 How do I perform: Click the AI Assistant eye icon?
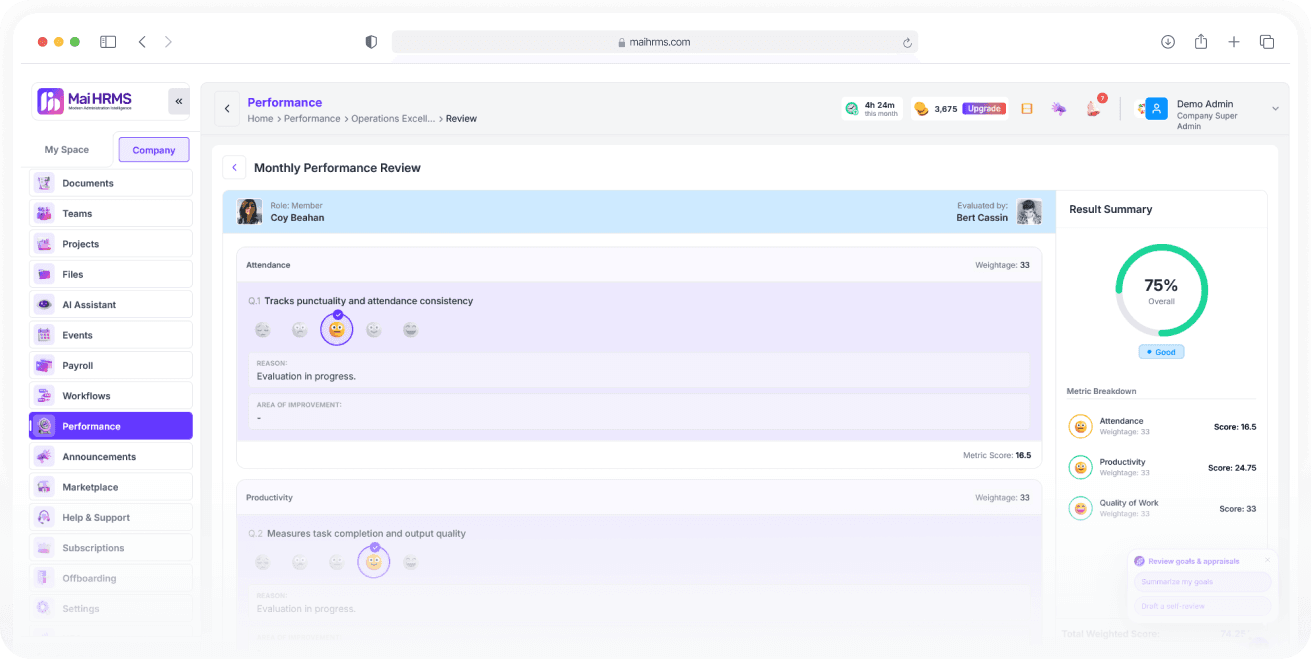44,304
